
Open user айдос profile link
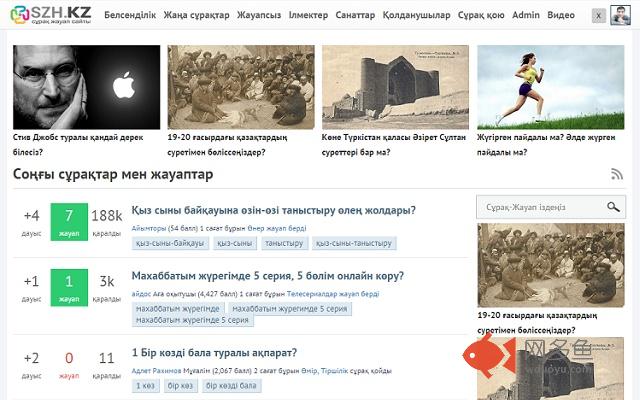point(141,294)
